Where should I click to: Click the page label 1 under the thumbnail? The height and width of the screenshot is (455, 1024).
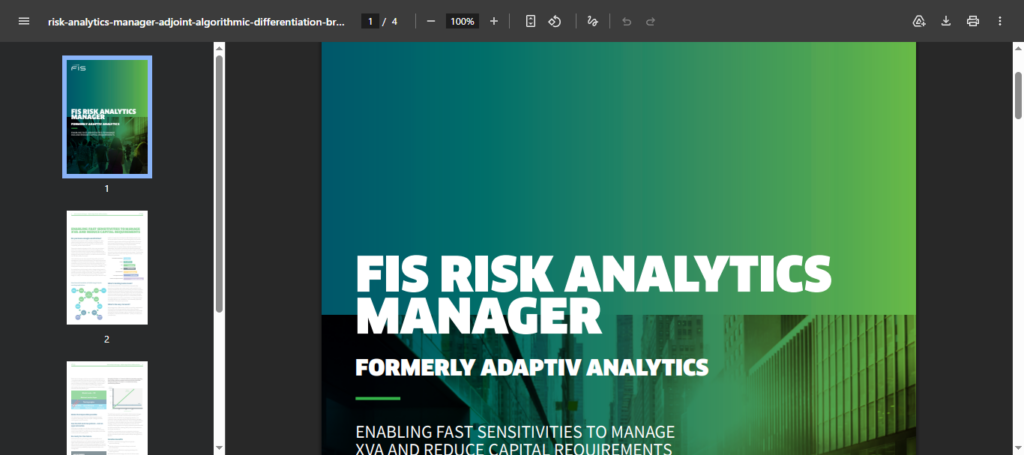(x=107, y=188)
